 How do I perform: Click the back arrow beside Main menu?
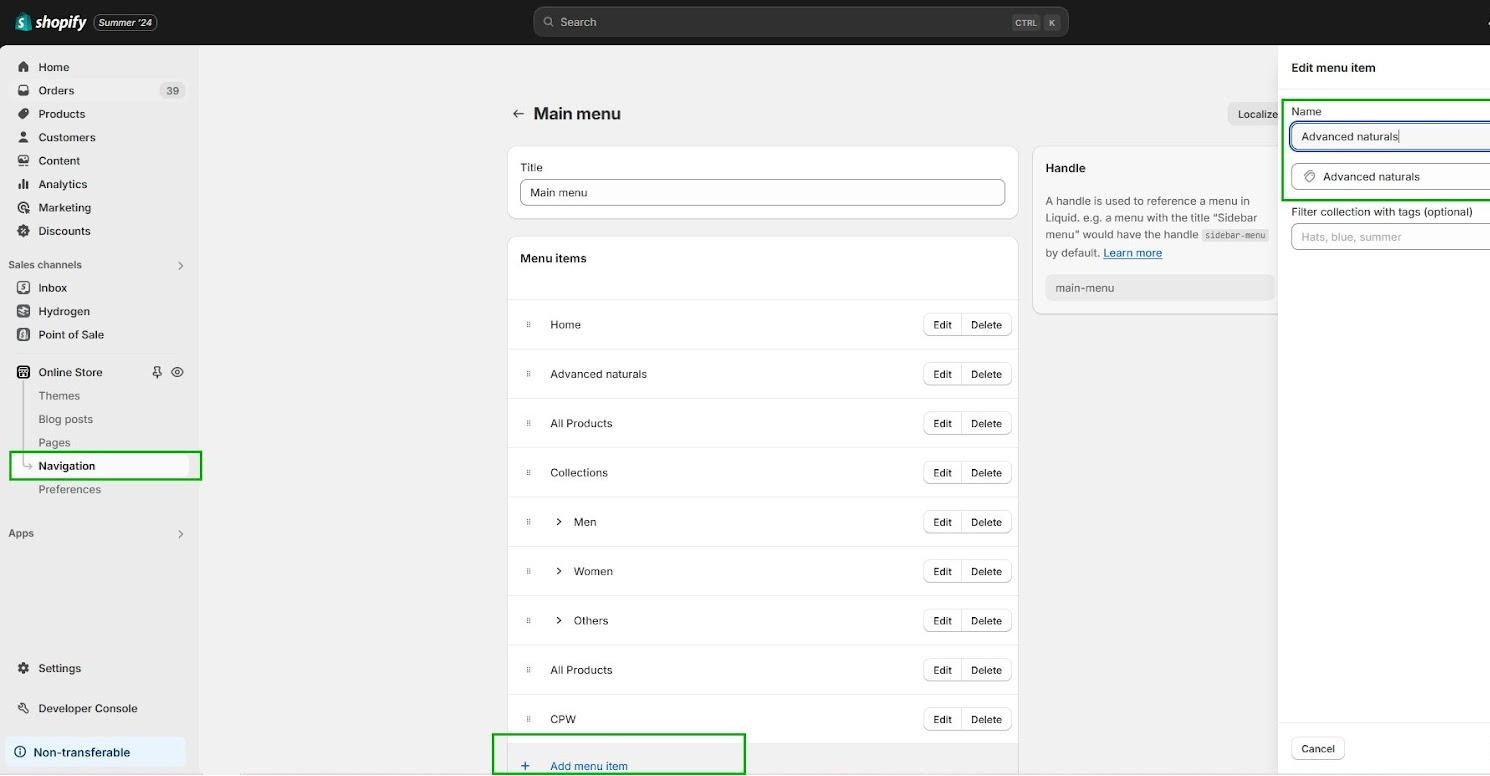pos(518,114)
